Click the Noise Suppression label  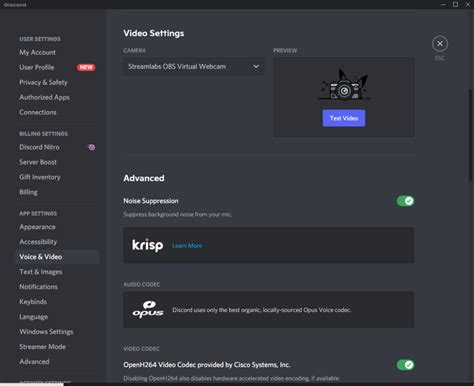[151, 201]
